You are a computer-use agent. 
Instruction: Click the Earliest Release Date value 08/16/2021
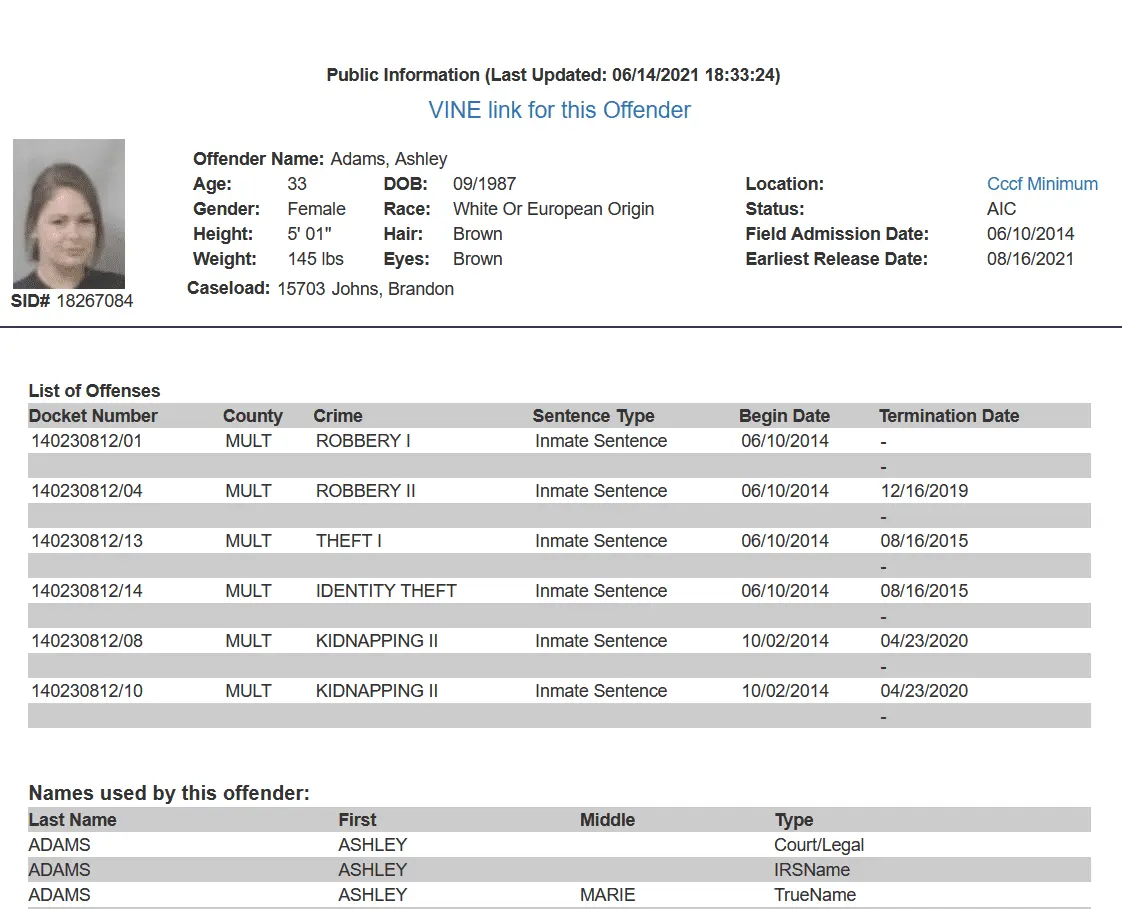pyautogui.click(x=1030, y=259)
